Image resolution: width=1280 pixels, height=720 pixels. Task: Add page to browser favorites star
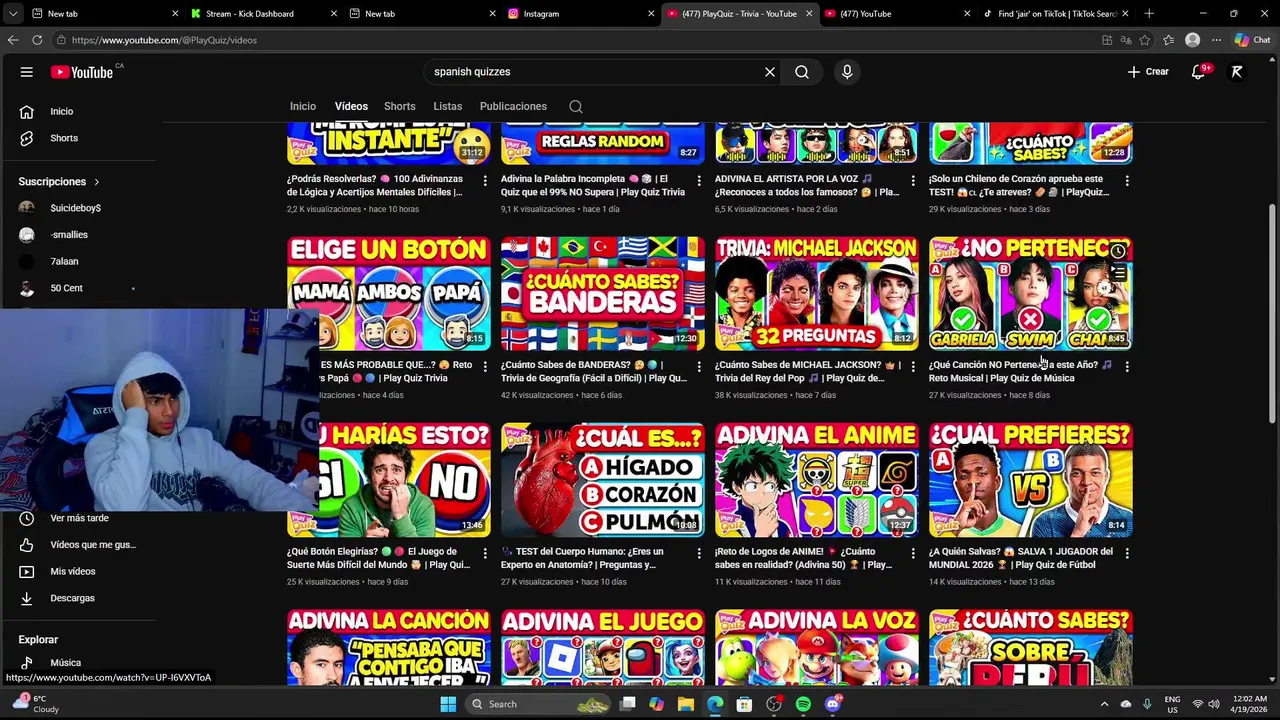tap(1145, 40)
